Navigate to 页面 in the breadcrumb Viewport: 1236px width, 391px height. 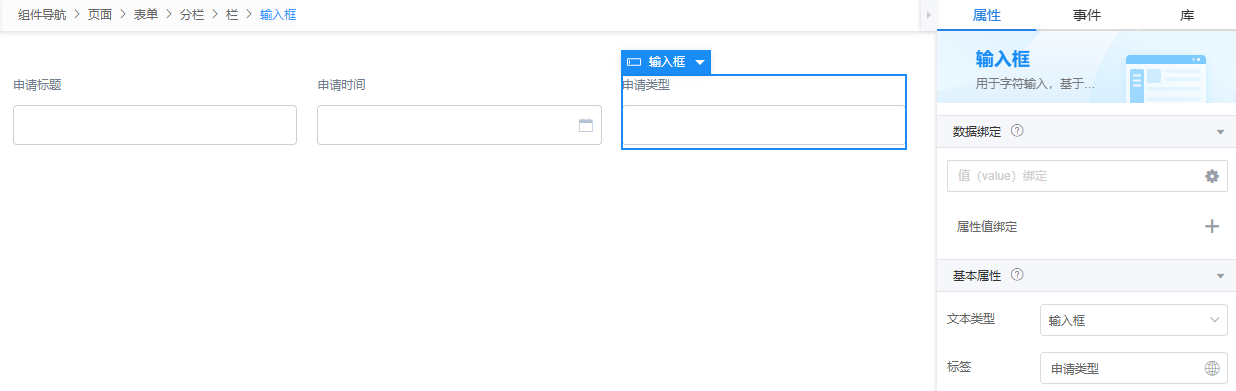pos(100,15)
